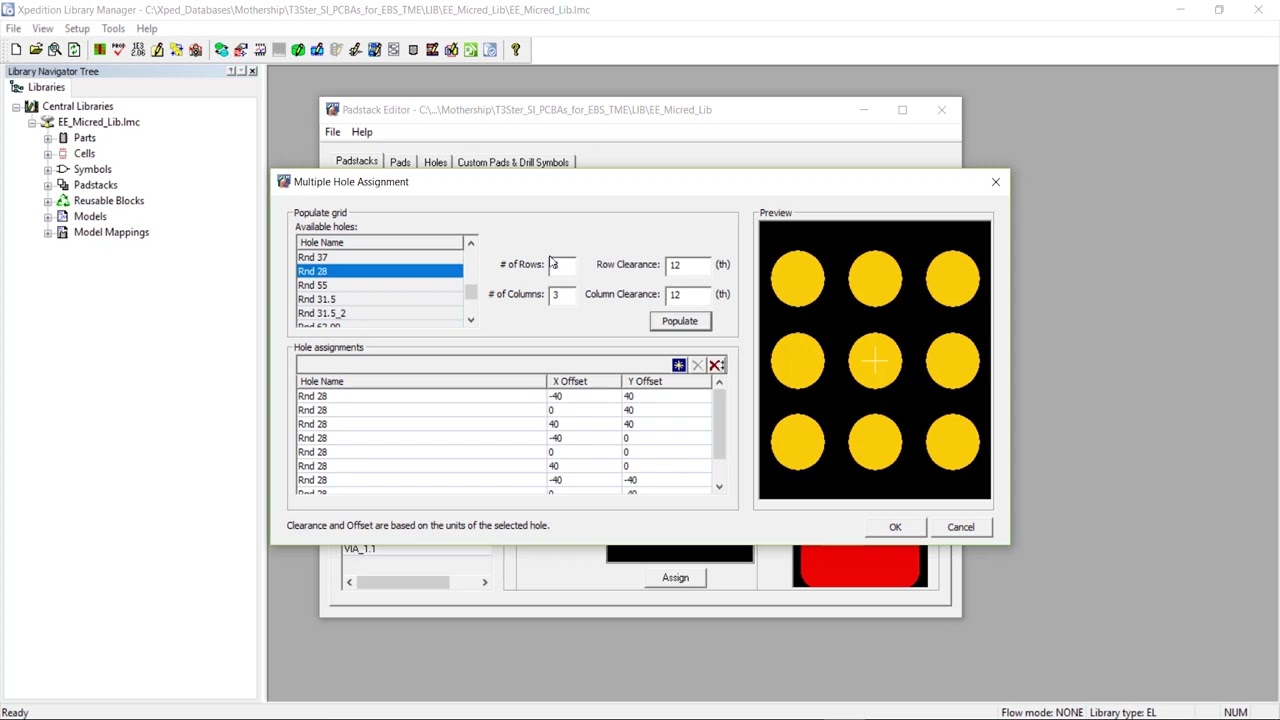
Task: Click the magnifier search icon in toolbar
Action: 55,50
